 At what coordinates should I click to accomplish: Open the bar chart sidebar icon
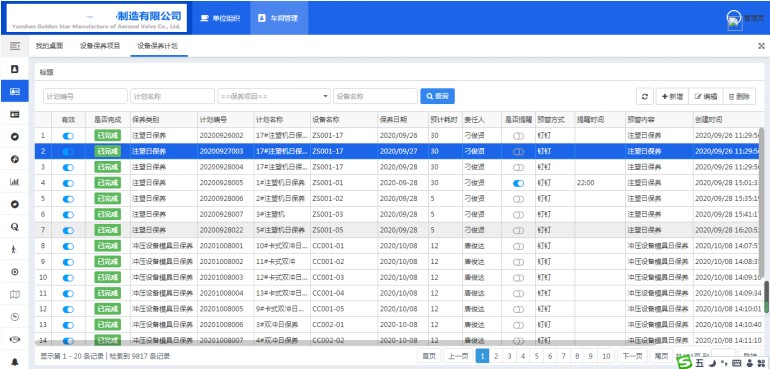(15, 182)
